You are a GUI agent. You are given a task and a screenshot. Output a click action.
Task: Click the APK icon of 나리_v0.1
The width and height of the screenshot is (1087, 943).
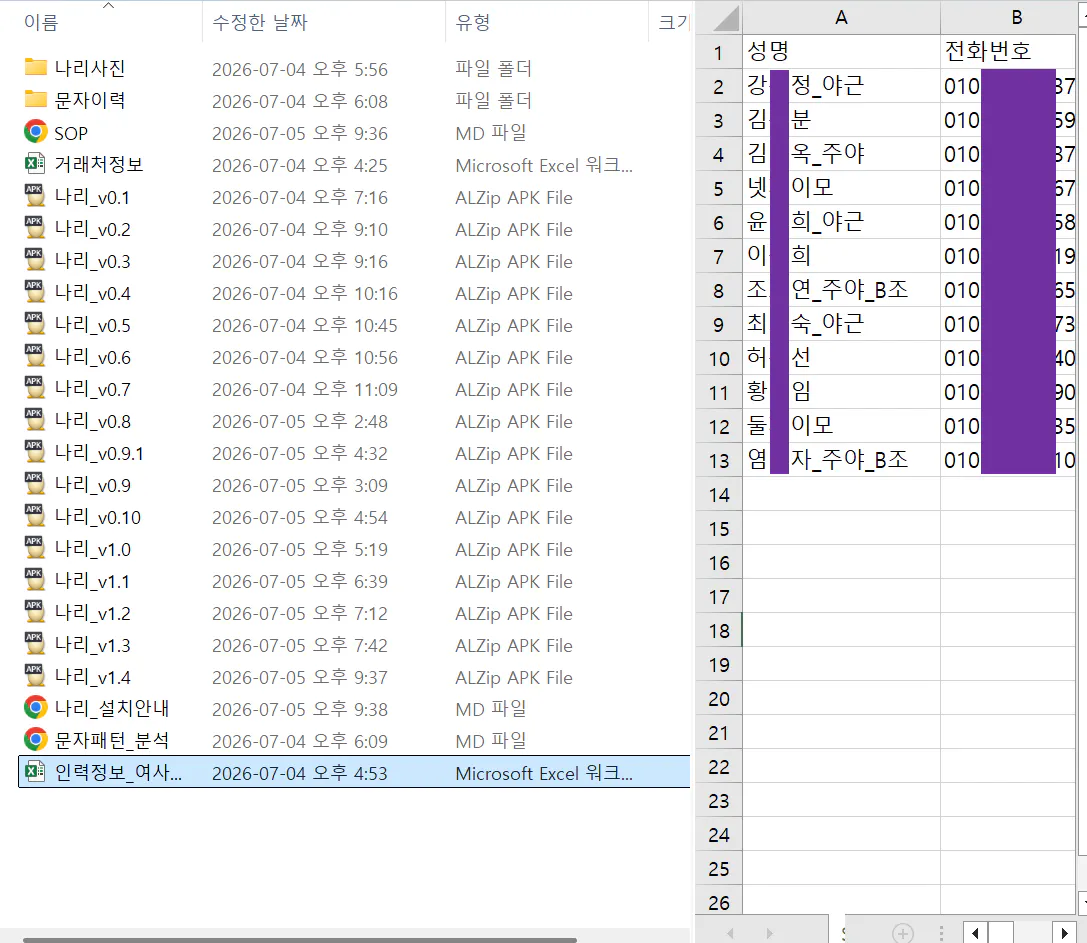[35, 196]
